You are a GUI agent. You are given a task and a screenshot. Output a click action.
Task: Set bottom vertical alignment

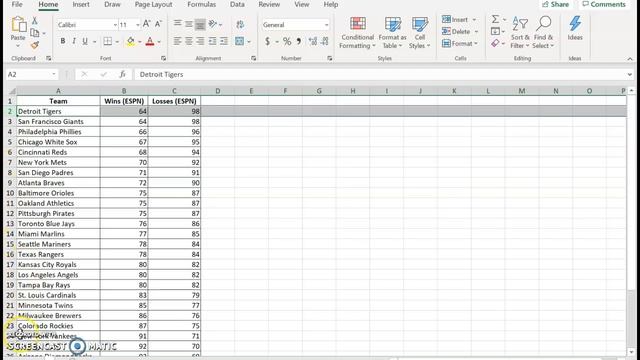coord(200,24)
